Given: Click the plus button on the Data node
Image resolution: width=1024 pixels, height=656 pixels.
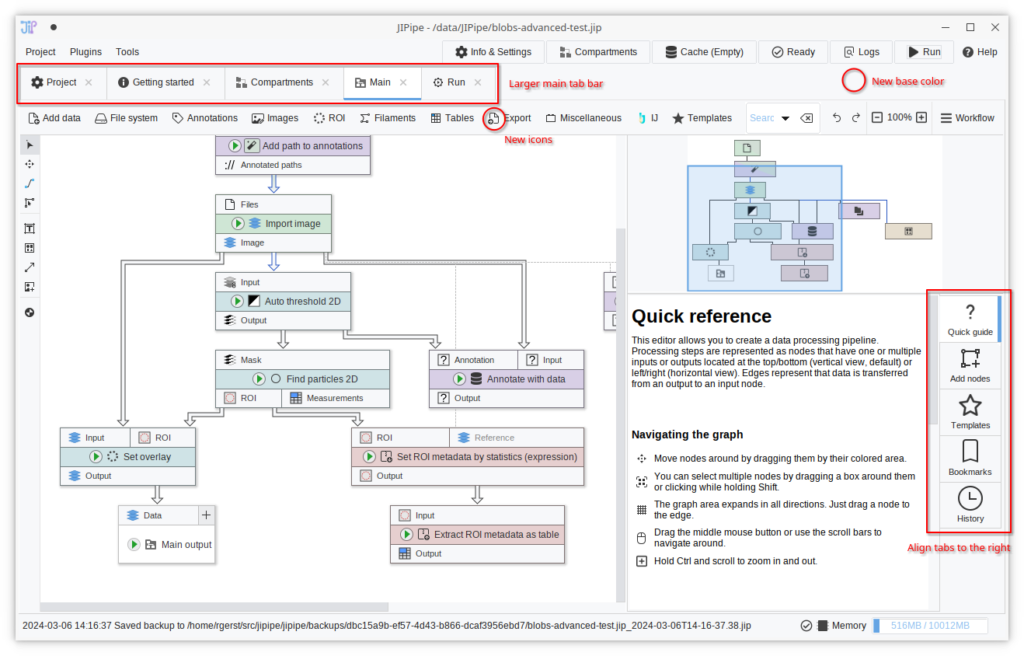Looking at the screenshot, I should (x=206, y=515).
